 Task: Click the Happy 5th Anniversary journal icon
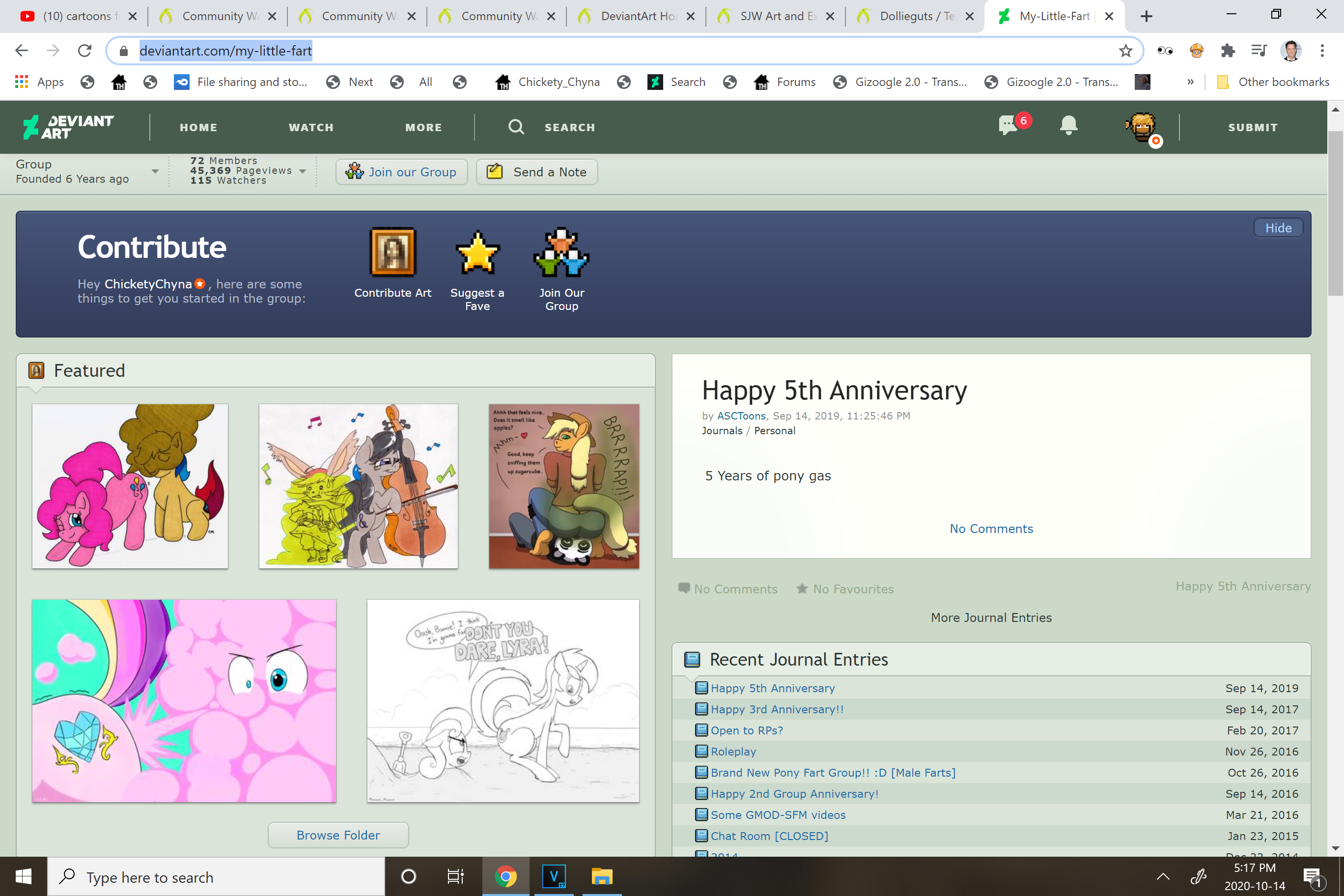point(700,688)
